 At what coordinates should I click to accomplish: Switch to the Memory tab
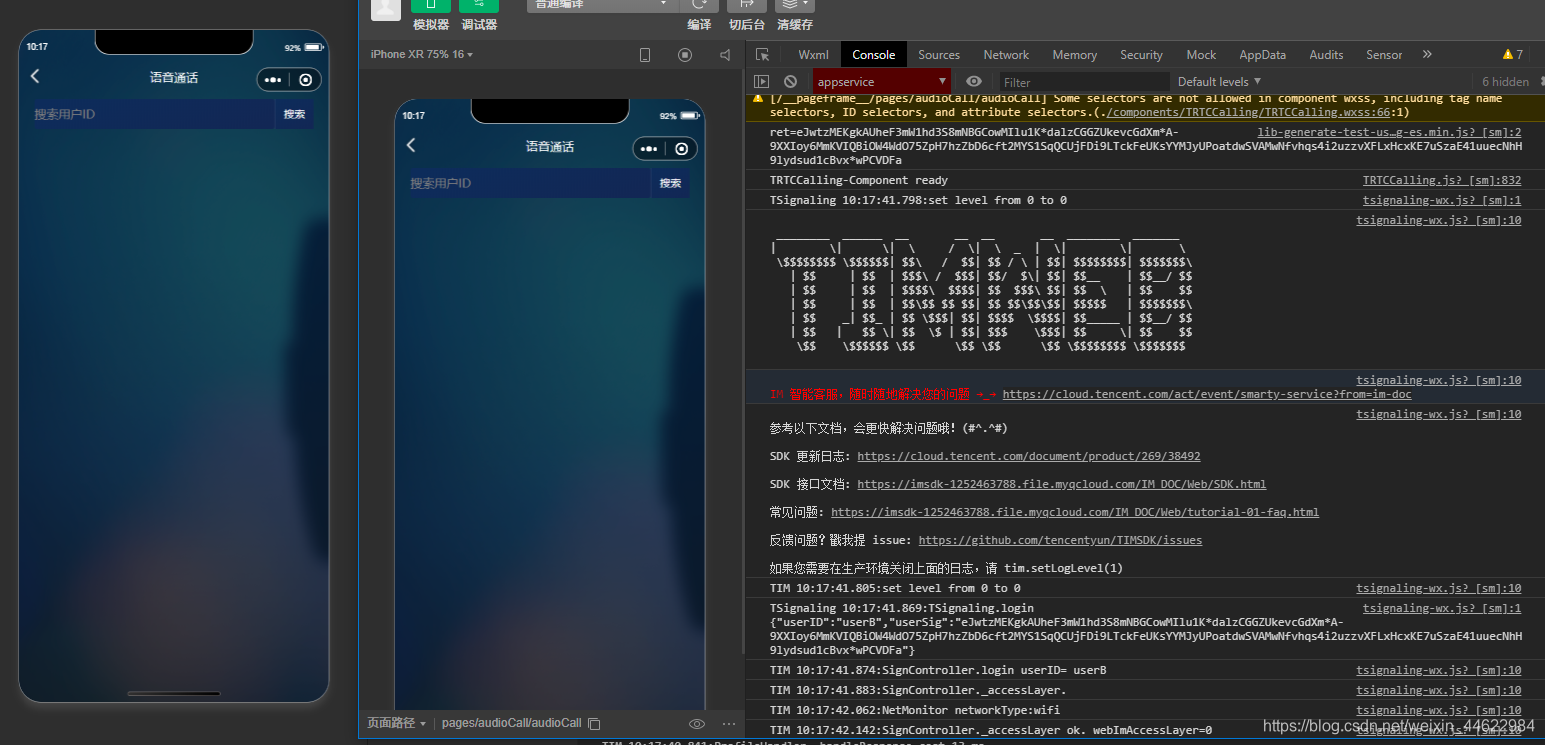pyautogui.click(x=1075, y=55)
